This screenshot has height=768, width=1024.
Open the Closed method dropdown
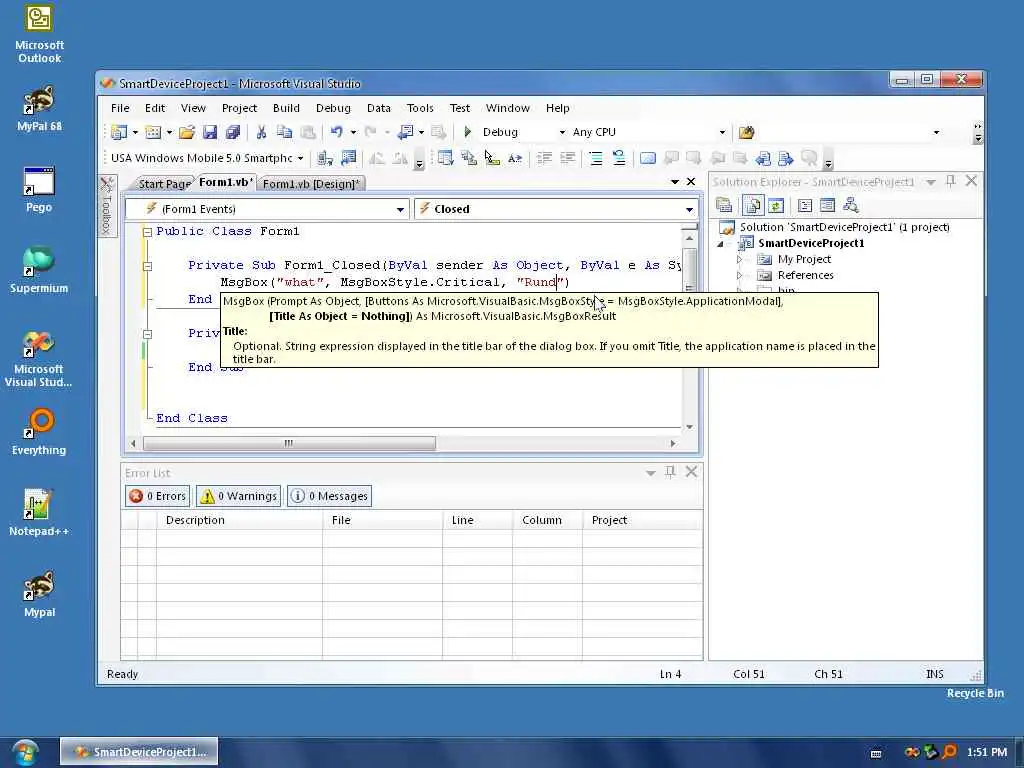pyautogui.click(x=689, y=210)
